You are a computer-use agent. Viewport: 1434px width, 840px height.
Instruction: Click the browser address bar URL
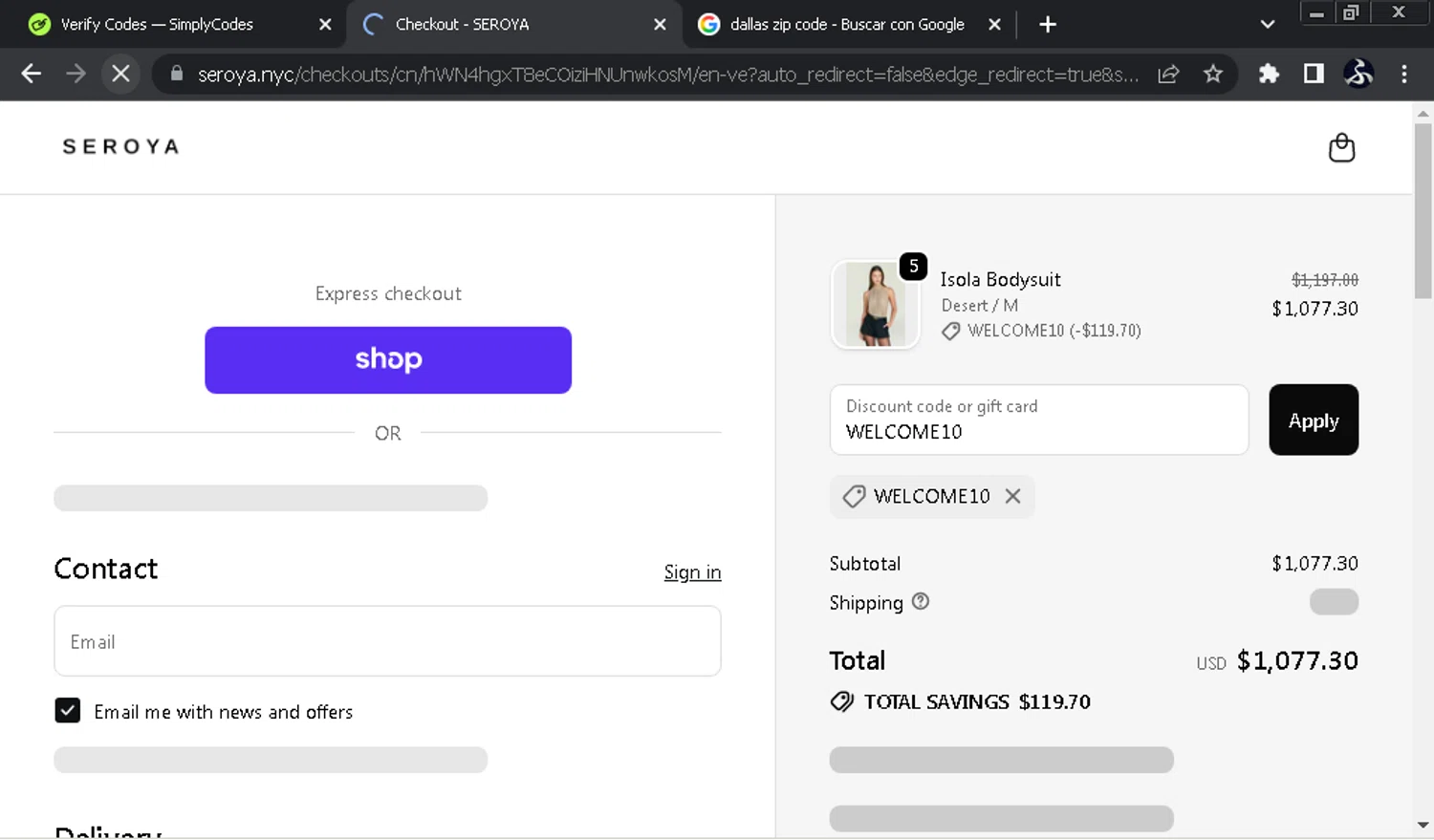[667, 74]
